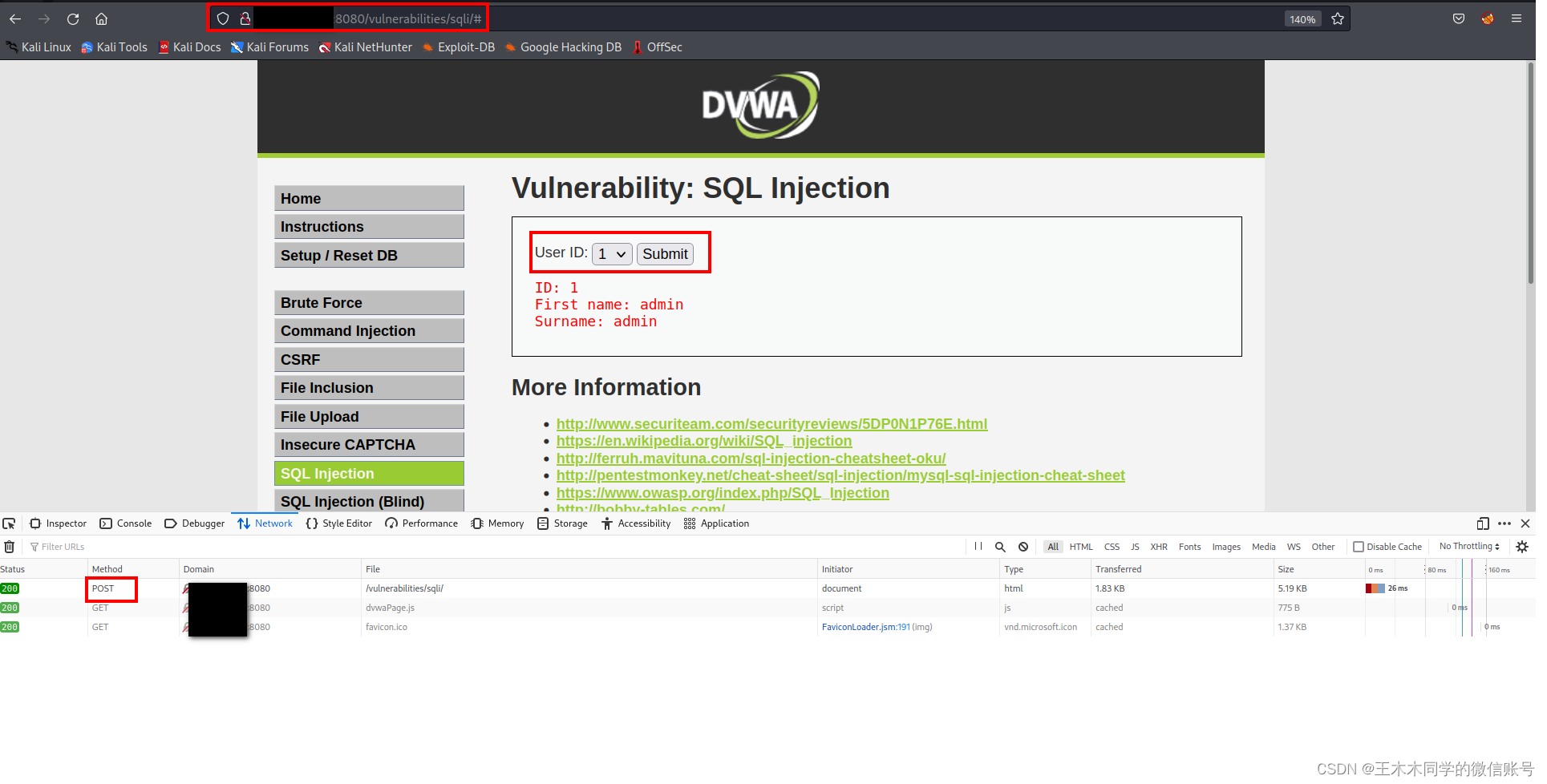Reload the current page
This screenshot has height=784, width=1547.
point(73,18)
